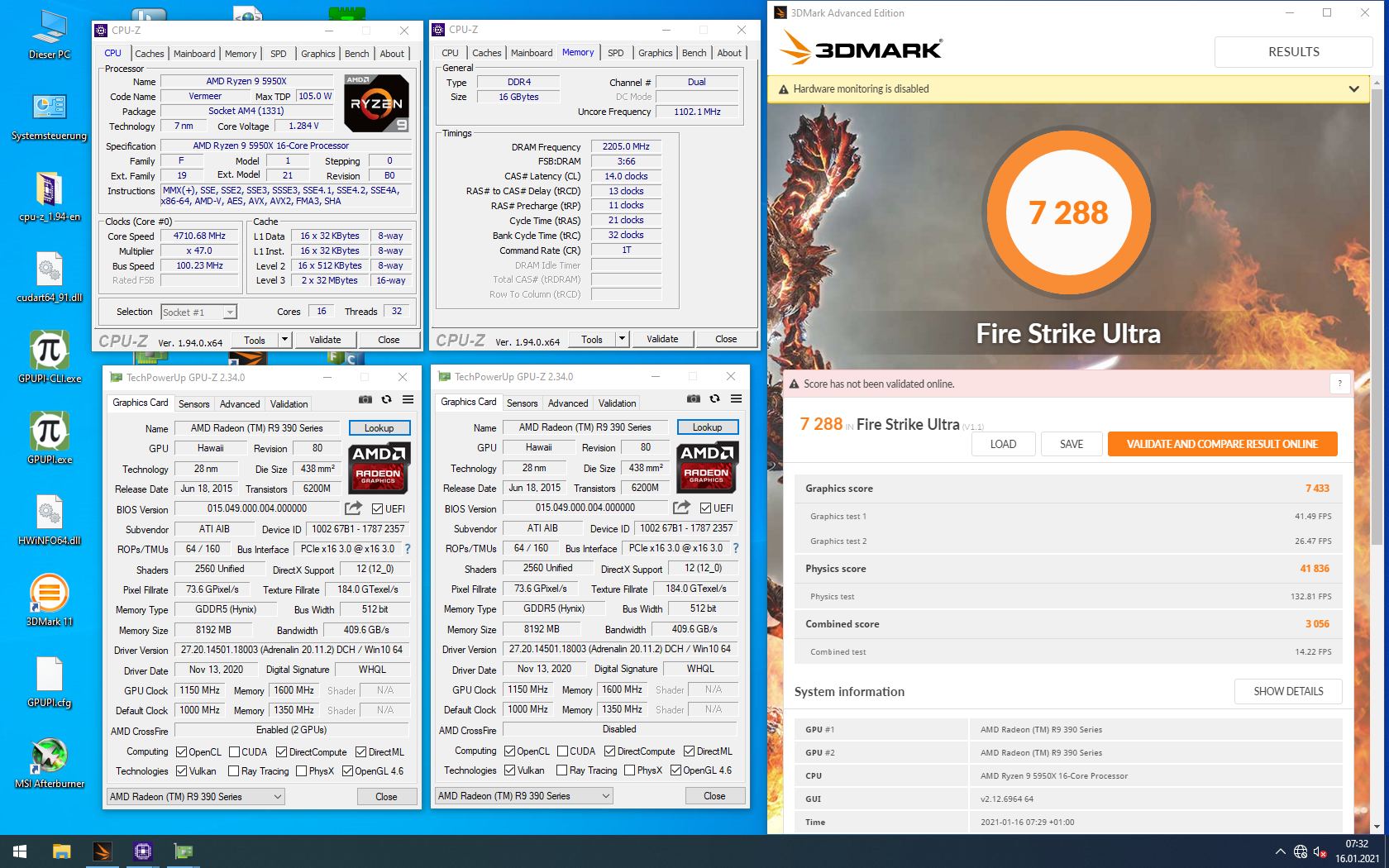This screenshot has height=868, width=1389.
Task: Click SAVE button in 3DMark
Action: click(x=1072, y=444)
